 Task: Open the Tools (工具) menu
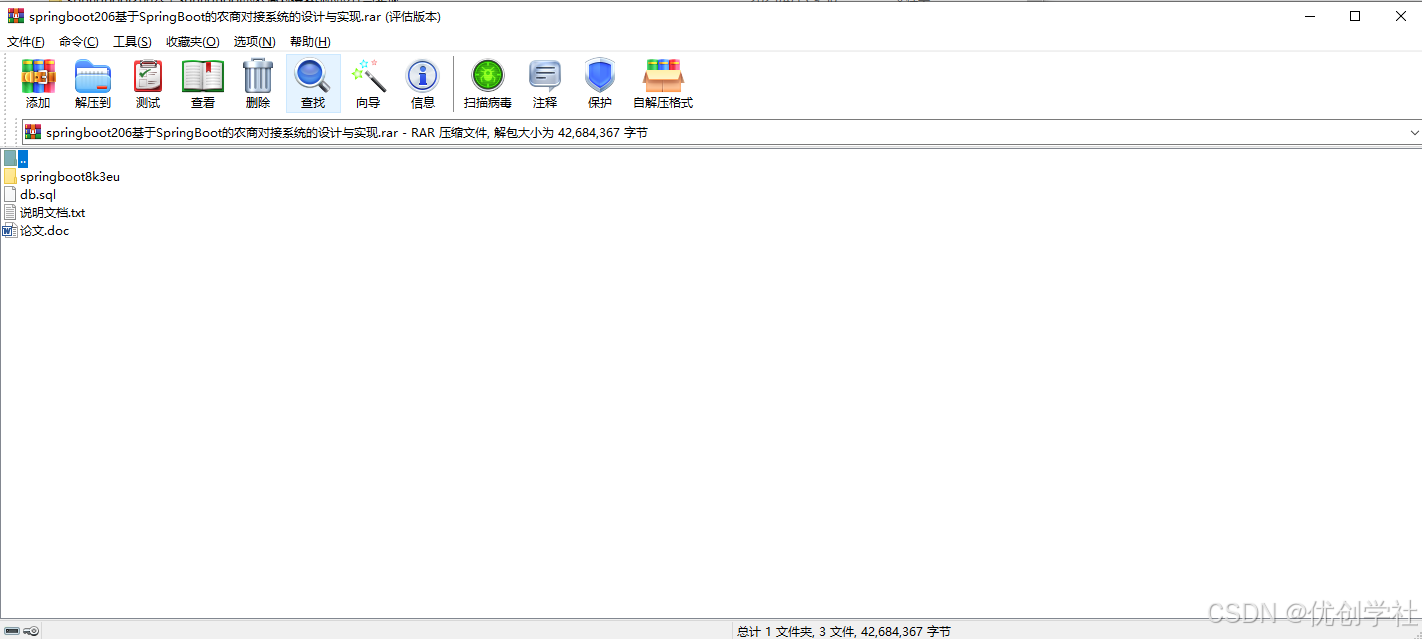[132, 42]
